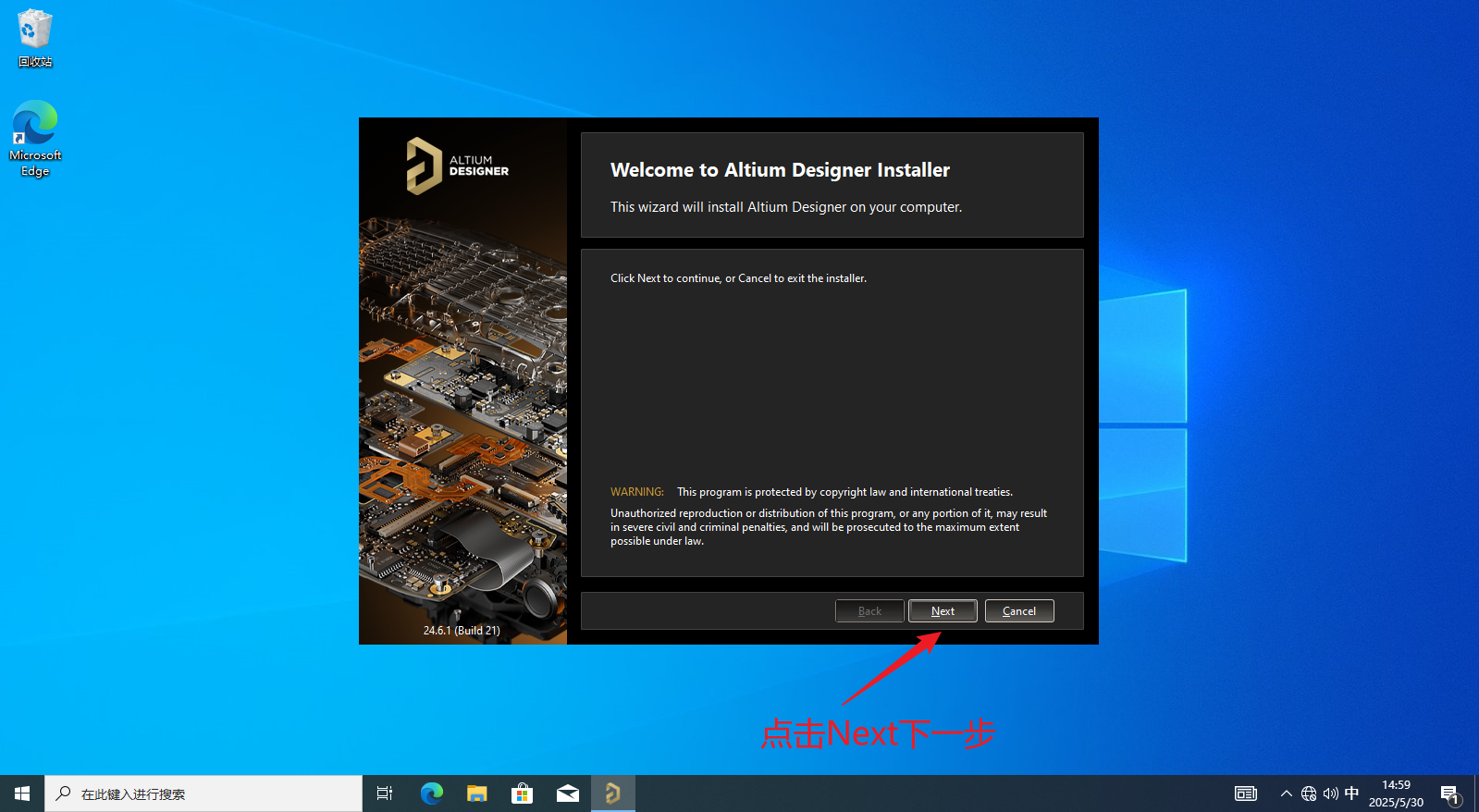The height and width of the screenshot is (812, 1479).
Task: Open the Mail app in the taskbar
Action: click(567, 794)
